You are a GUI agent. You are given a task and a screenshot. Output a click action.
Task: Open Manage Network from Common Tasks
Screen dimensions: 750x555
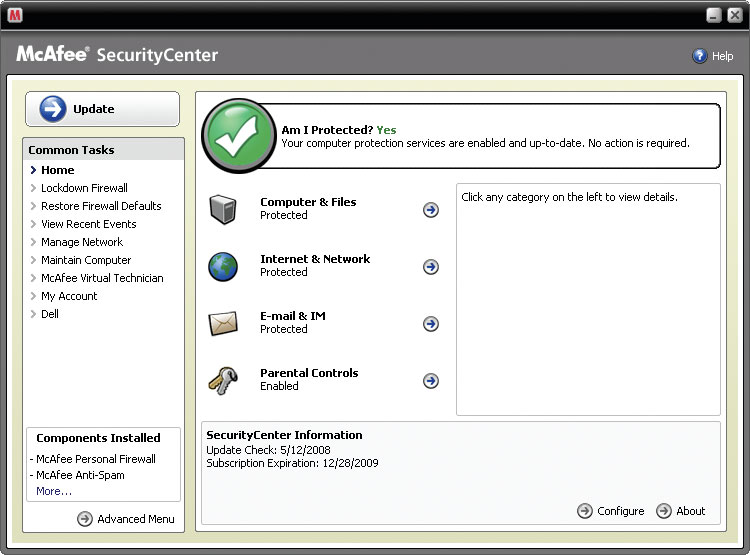click(82, 242)
